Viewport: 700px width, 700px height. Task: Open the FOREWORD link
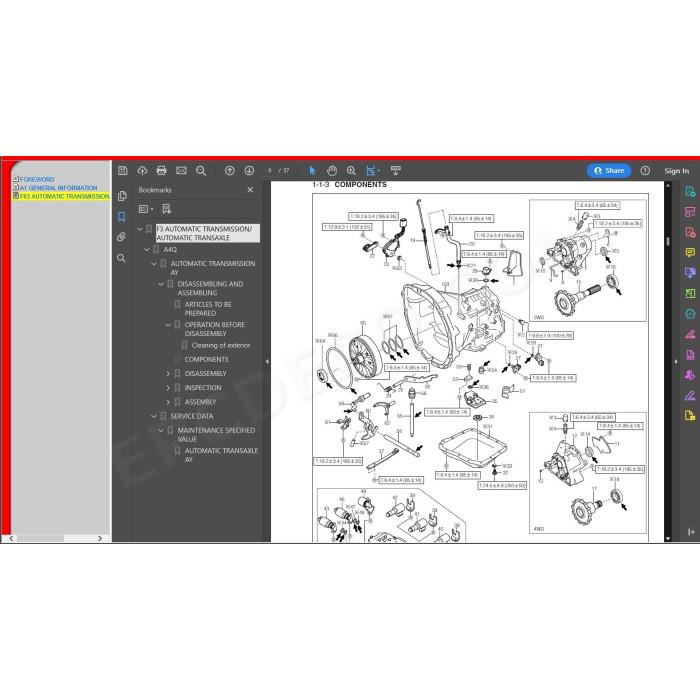coord(37,179)
